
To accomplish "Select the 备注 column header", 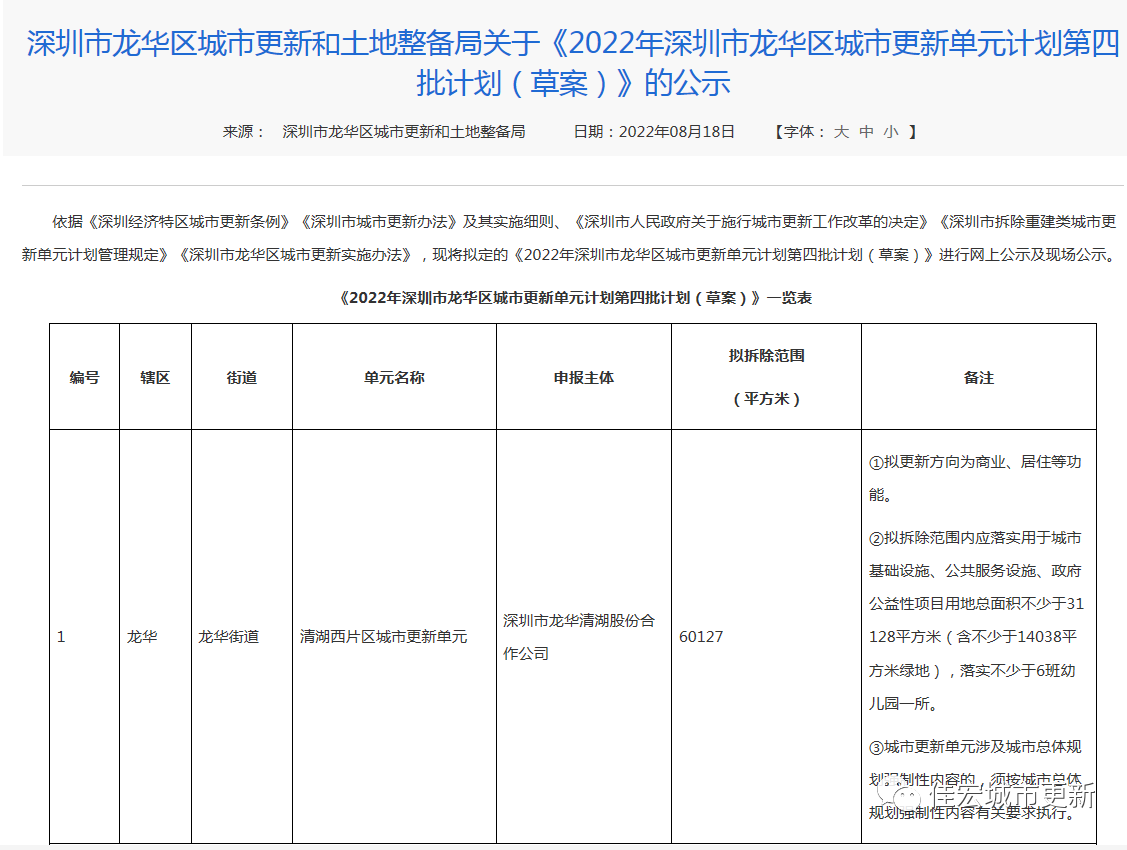I will tap(978, 377).
